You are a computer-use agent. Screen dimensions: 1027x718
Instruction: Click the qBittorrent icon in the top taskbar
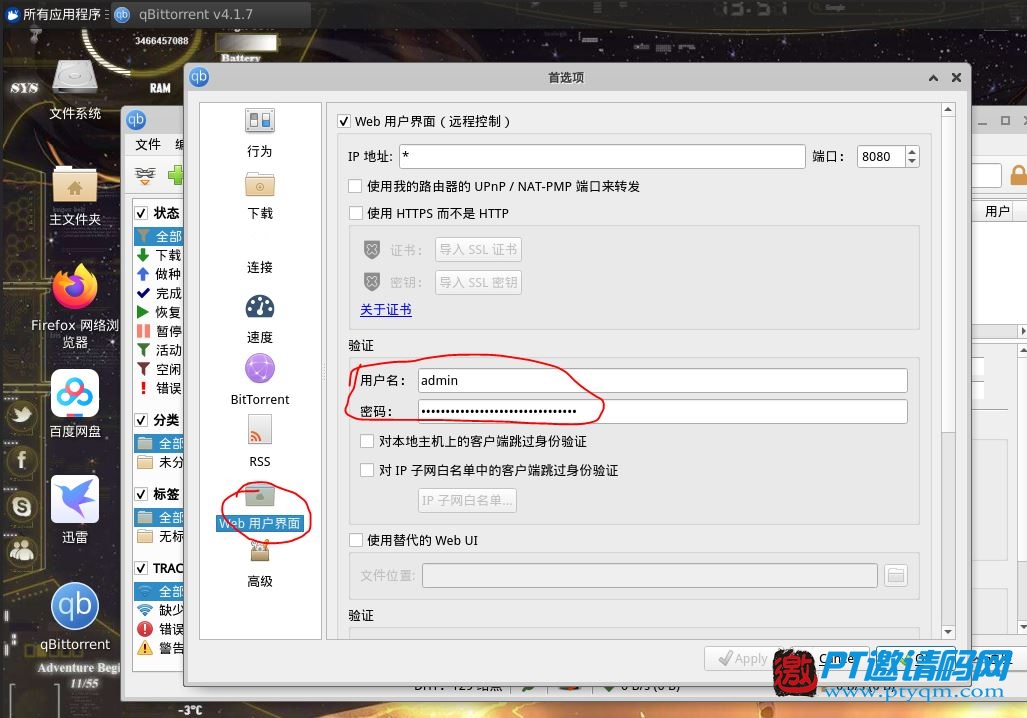[122, 14]
